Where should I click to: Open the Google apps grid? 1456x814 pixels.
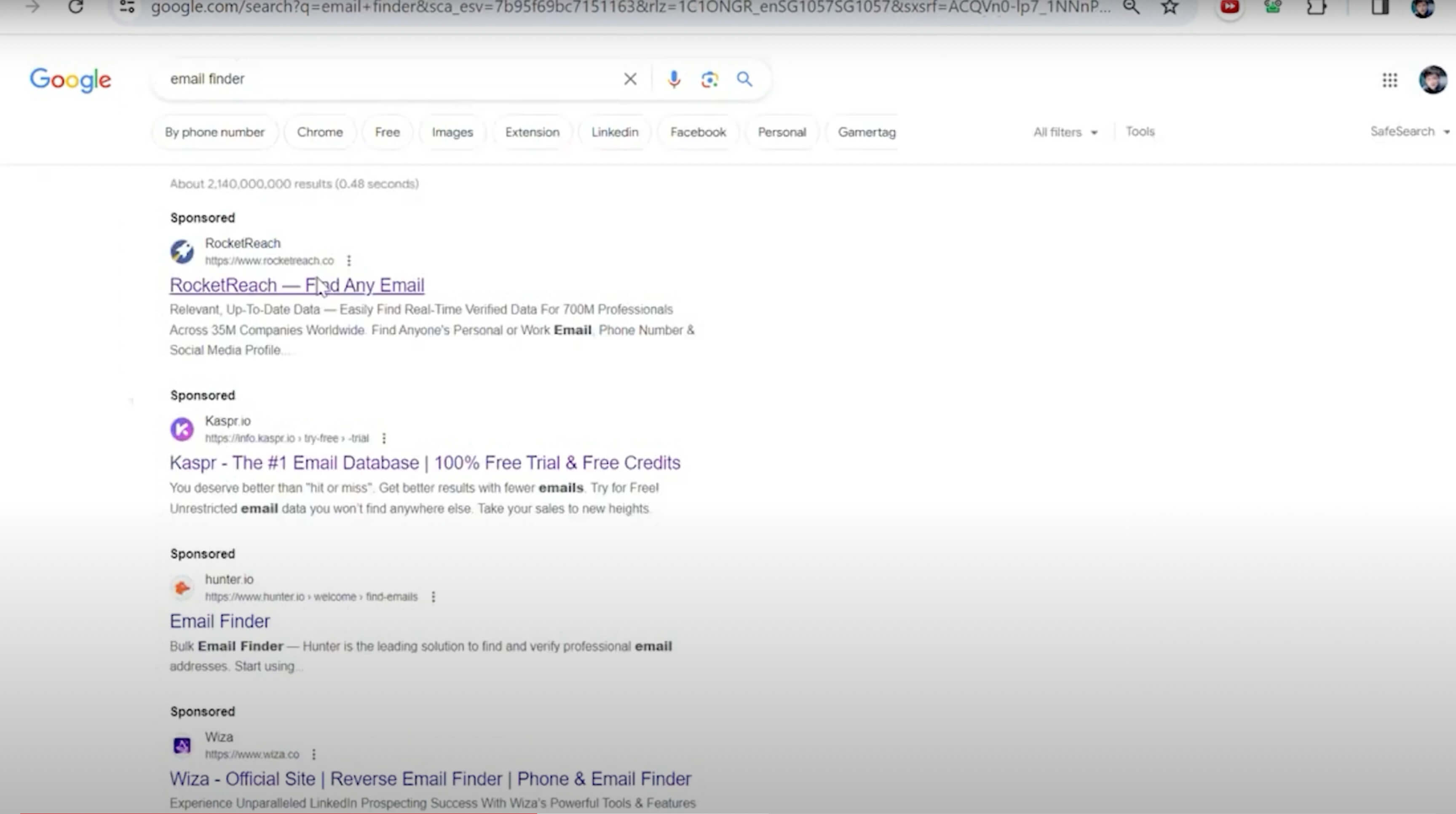[x=1390, y=80]
